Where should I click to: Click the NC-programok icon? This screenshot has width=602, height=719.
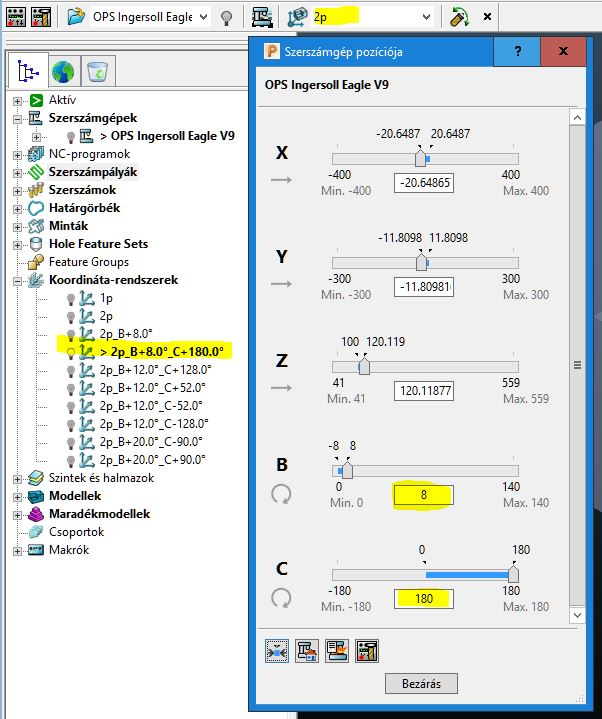tap(36, 155)
